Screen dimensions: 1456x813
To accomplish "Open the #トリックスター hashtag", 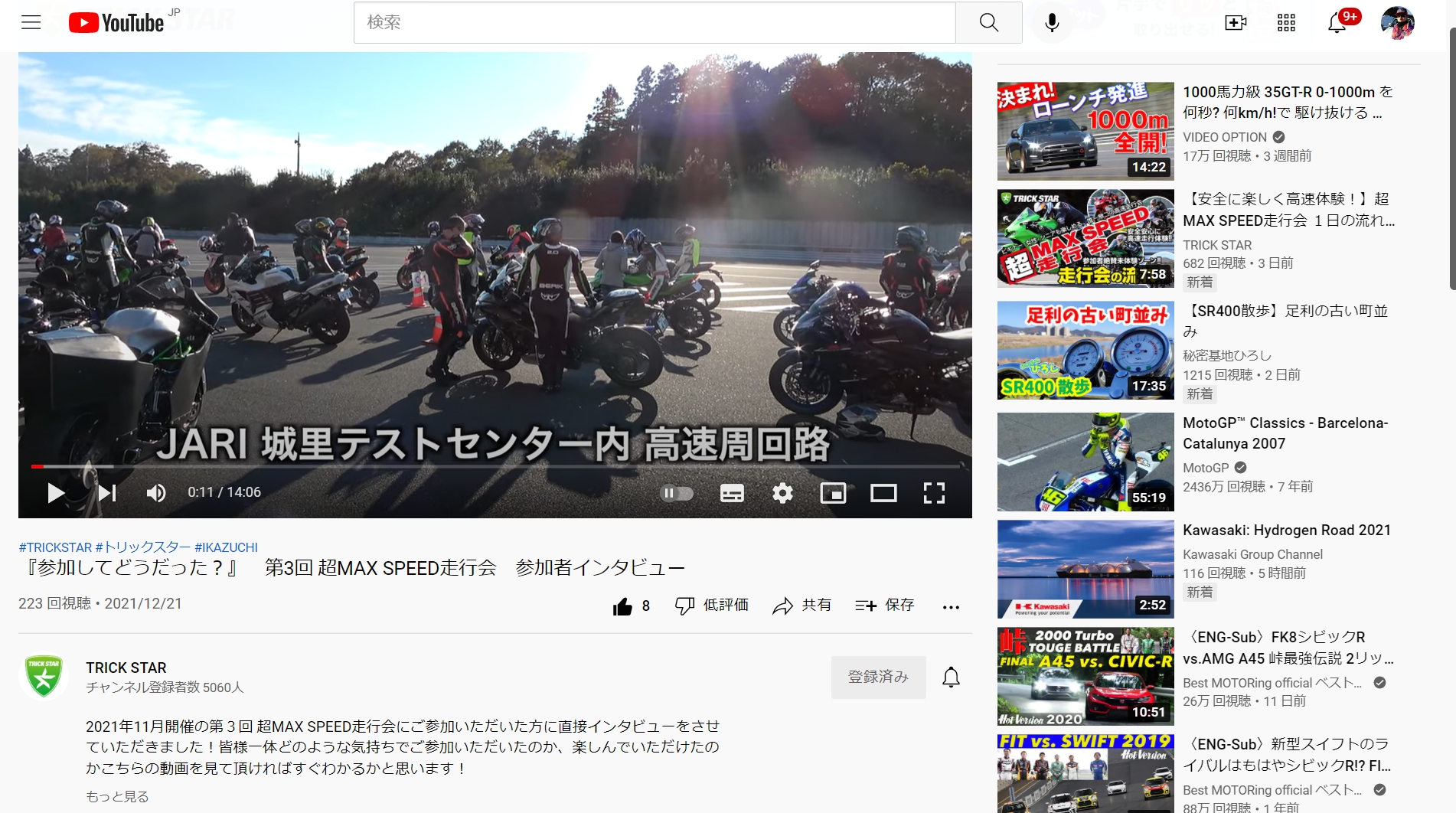I will coord(143,547).
